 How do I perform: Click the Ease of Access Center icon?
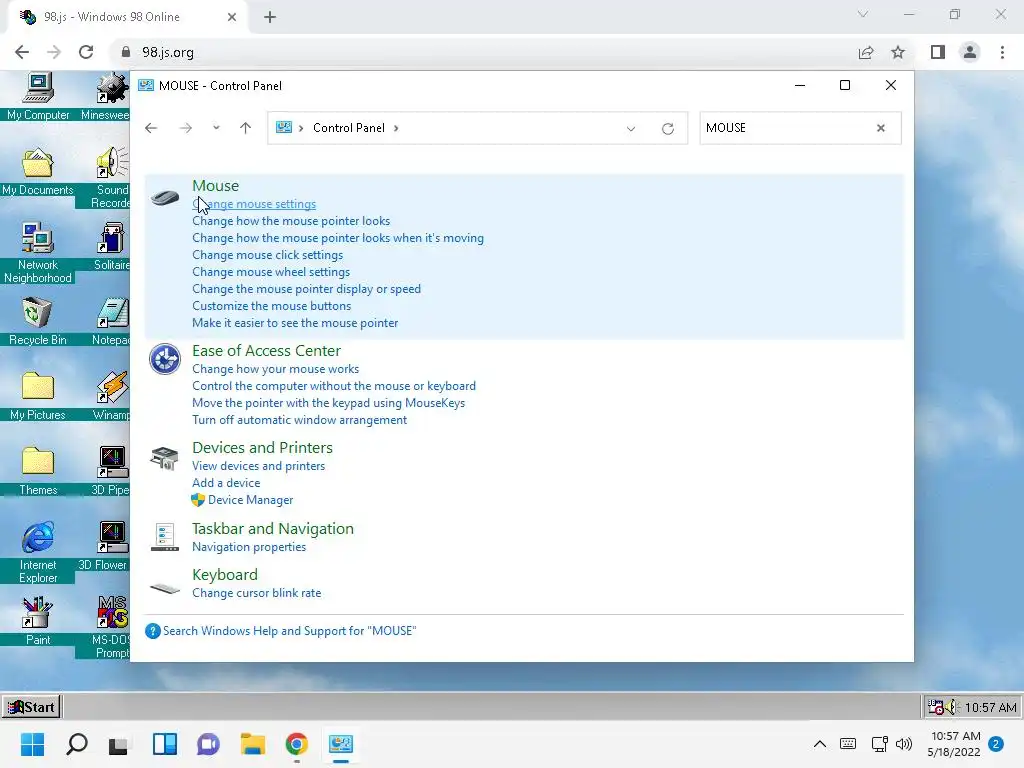pos(165,359)
